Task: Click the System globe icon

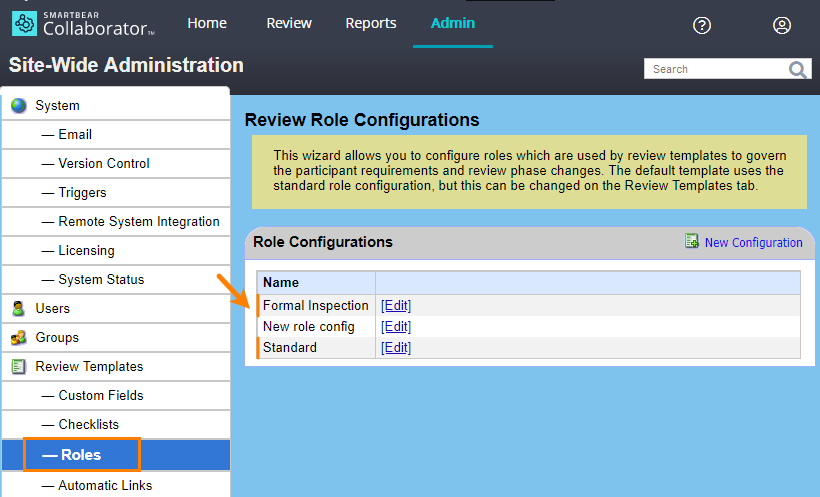Action: (18, 105)
